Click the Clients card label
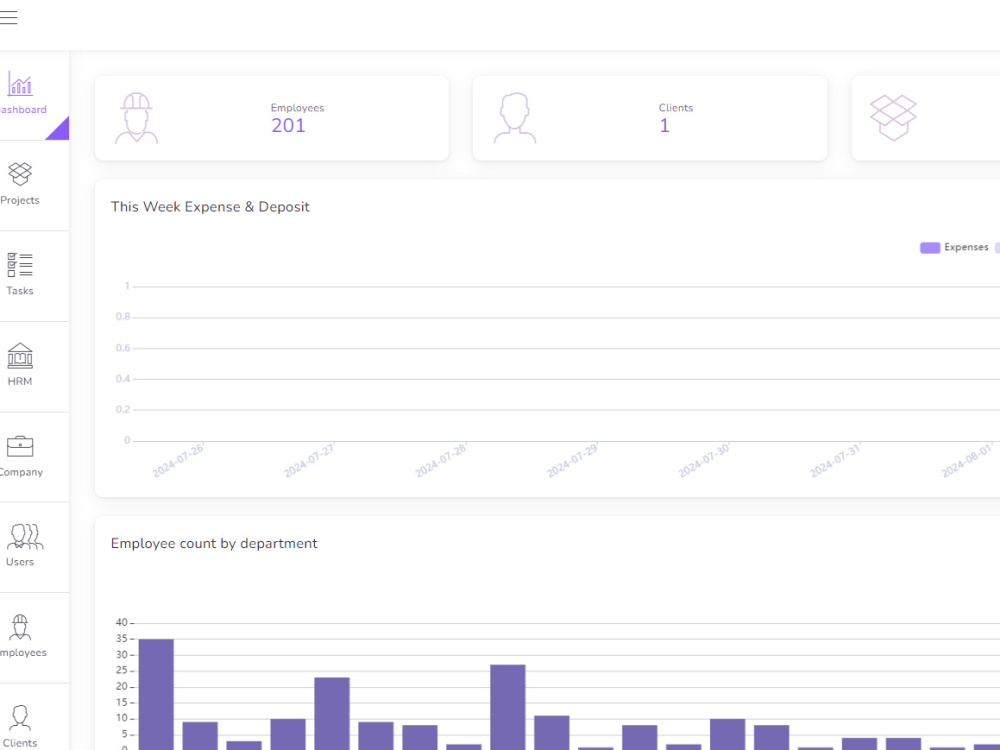The height and width of the screenshot is (750, 1000). pyautogui.click(x=676, y=108)
